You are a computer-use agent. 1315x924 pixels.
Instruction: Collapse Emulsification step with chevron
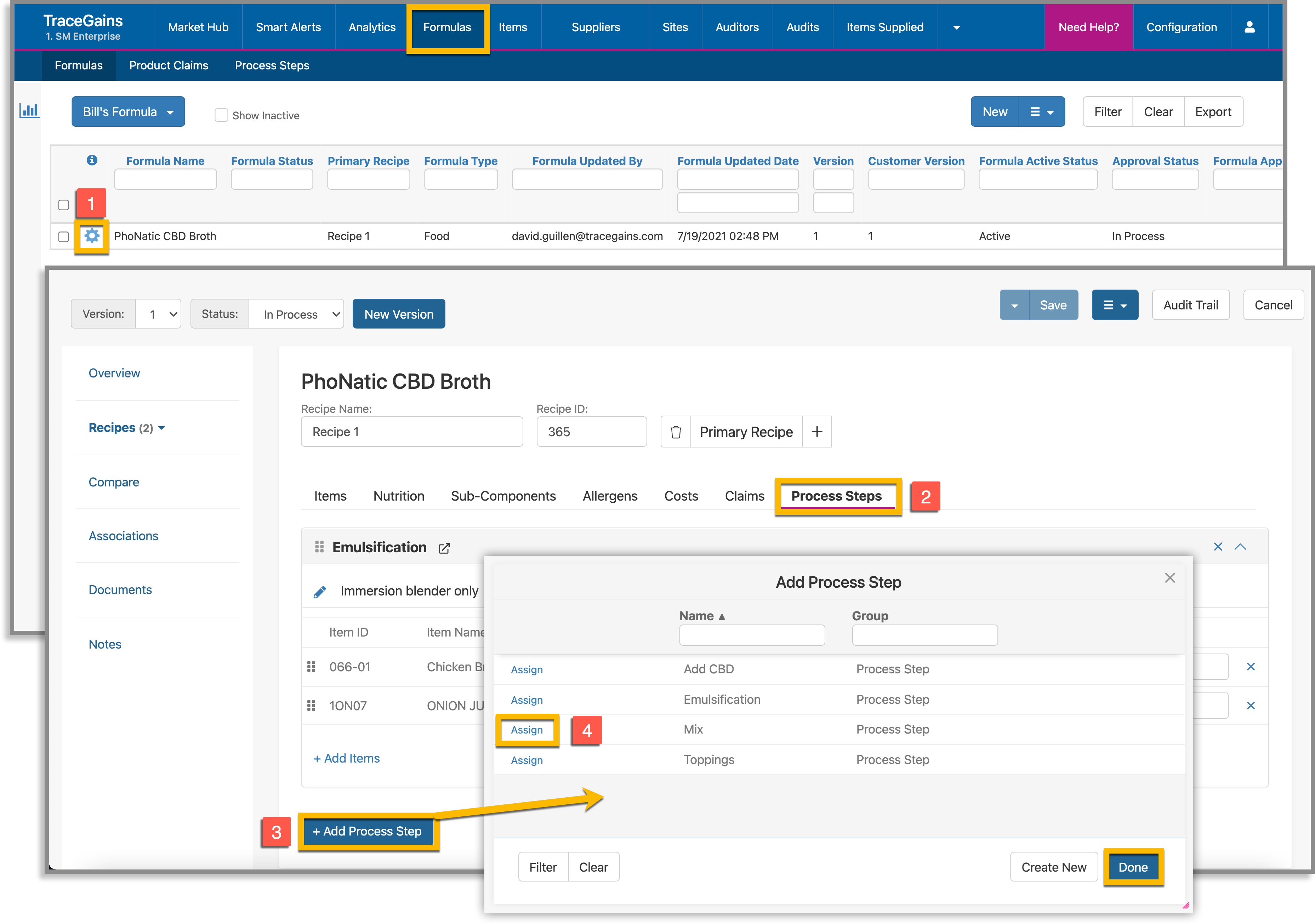pyautogui.click(x=1241, y=547)
